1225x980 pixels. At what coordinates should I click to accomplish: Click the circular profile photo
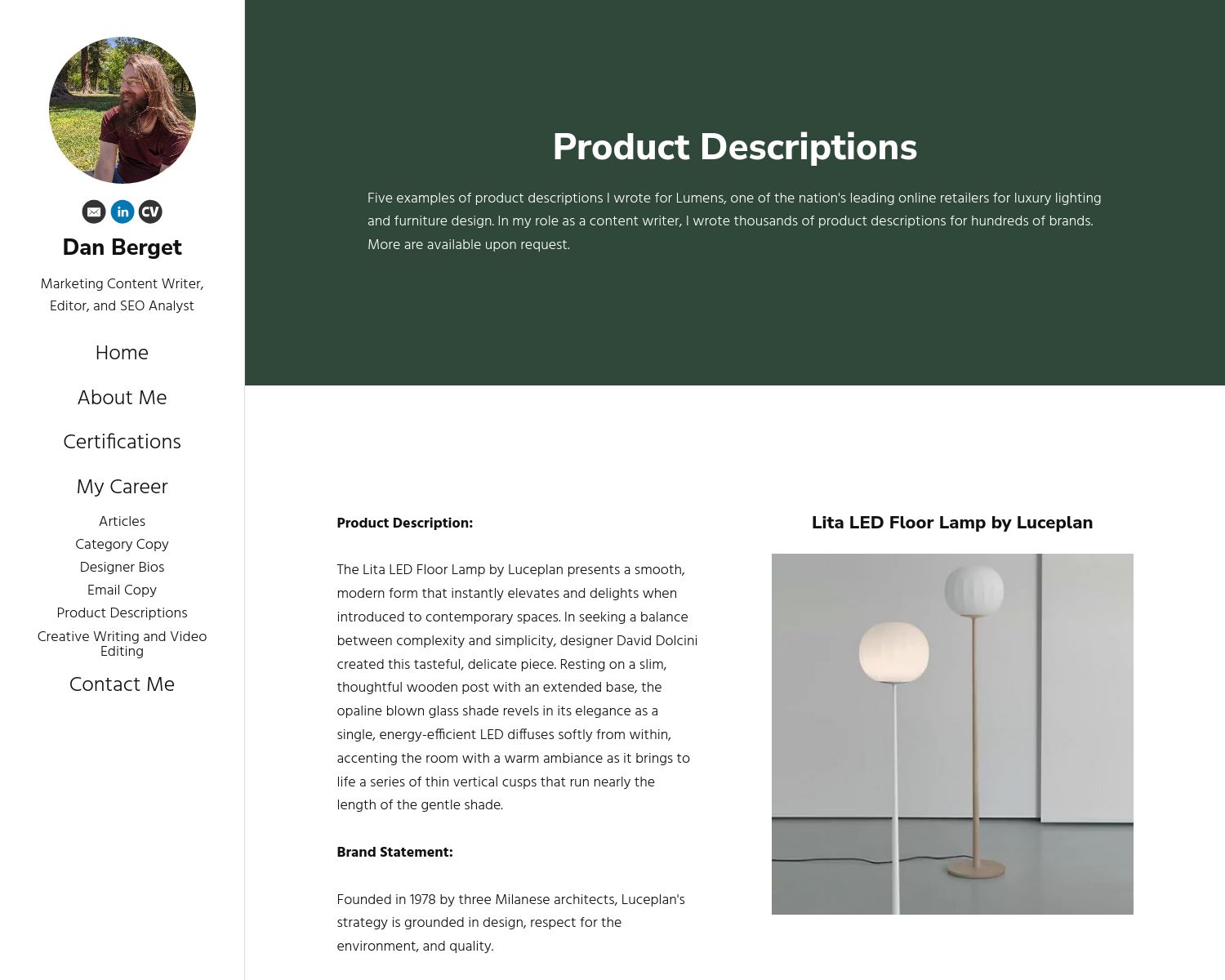click(122, 109)
